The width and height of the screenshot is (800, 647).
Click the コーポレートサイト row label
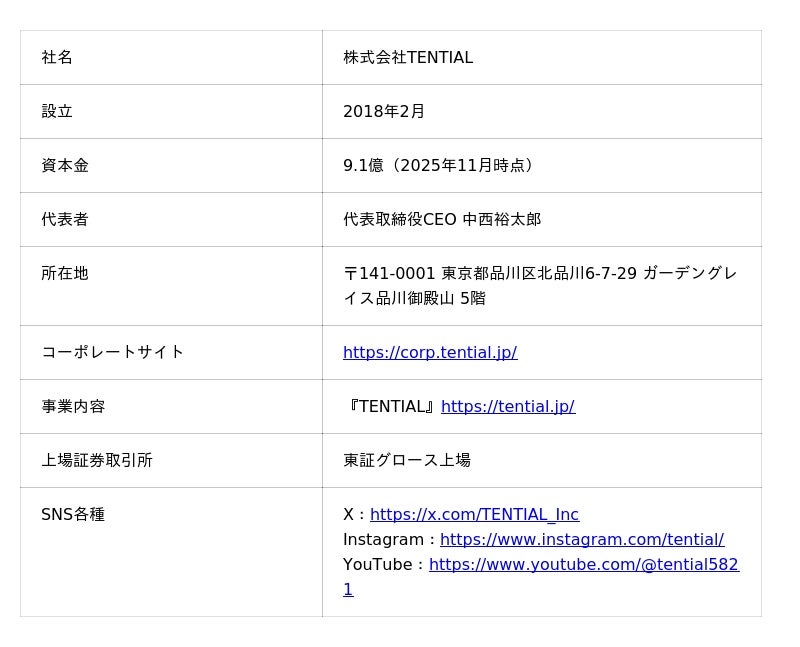(113, 352)
